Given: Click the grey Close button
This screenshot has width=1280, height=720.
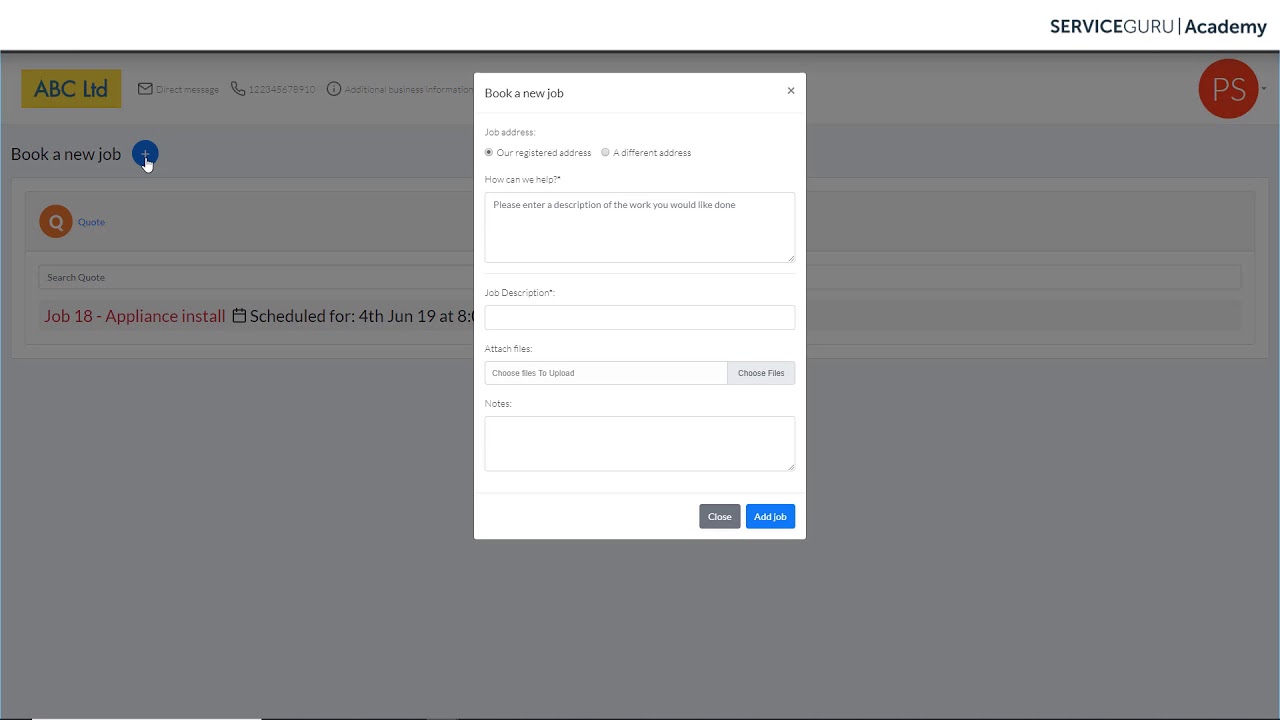Looking at the screenshot, I should click(720, 517).
